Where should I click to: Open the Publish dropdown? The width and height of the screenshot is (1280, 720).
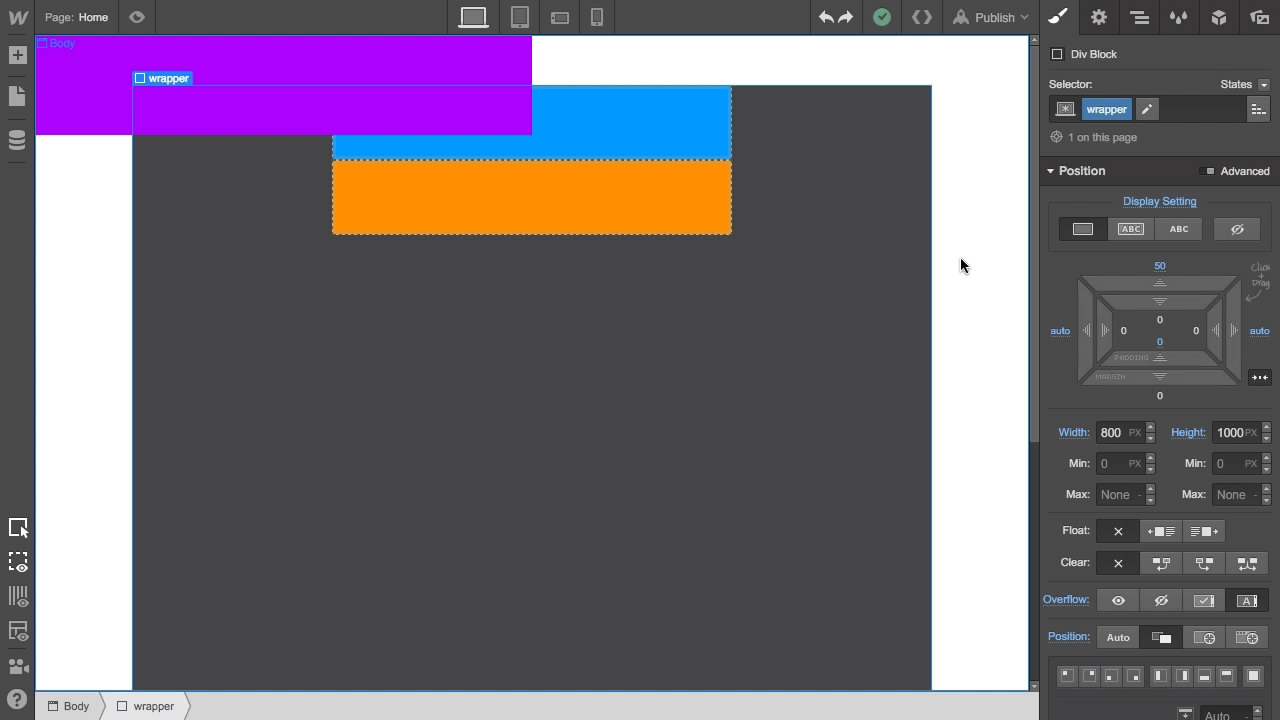pyautogui.click(x=990, y=17)
